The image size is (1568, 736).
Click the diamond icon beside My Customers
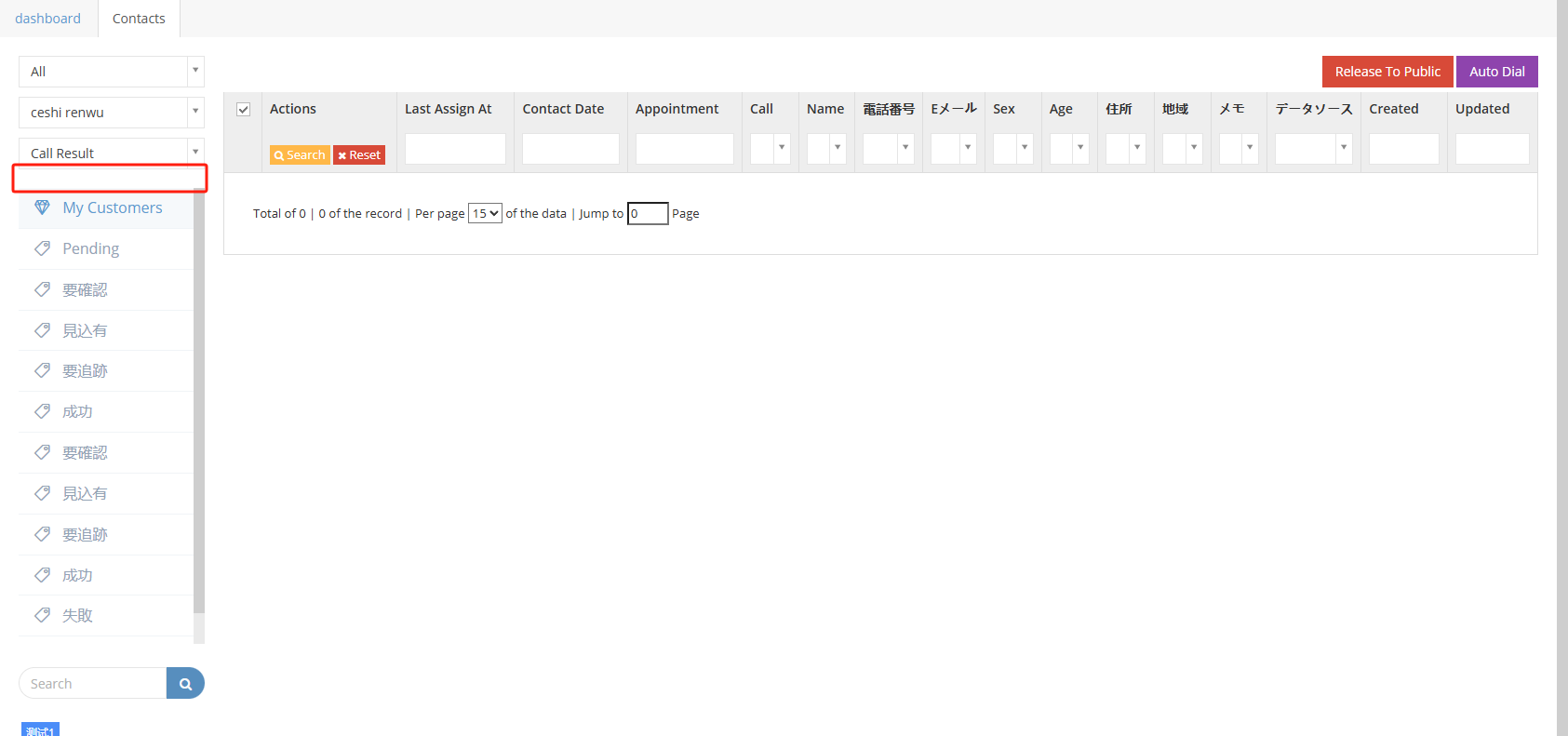point(42,207)
